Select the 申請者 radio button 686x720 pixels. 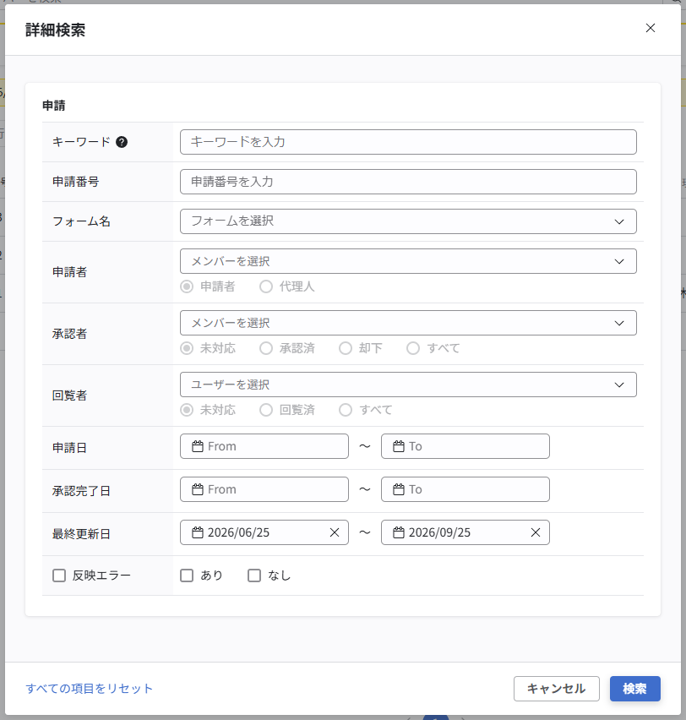point(186,287)
